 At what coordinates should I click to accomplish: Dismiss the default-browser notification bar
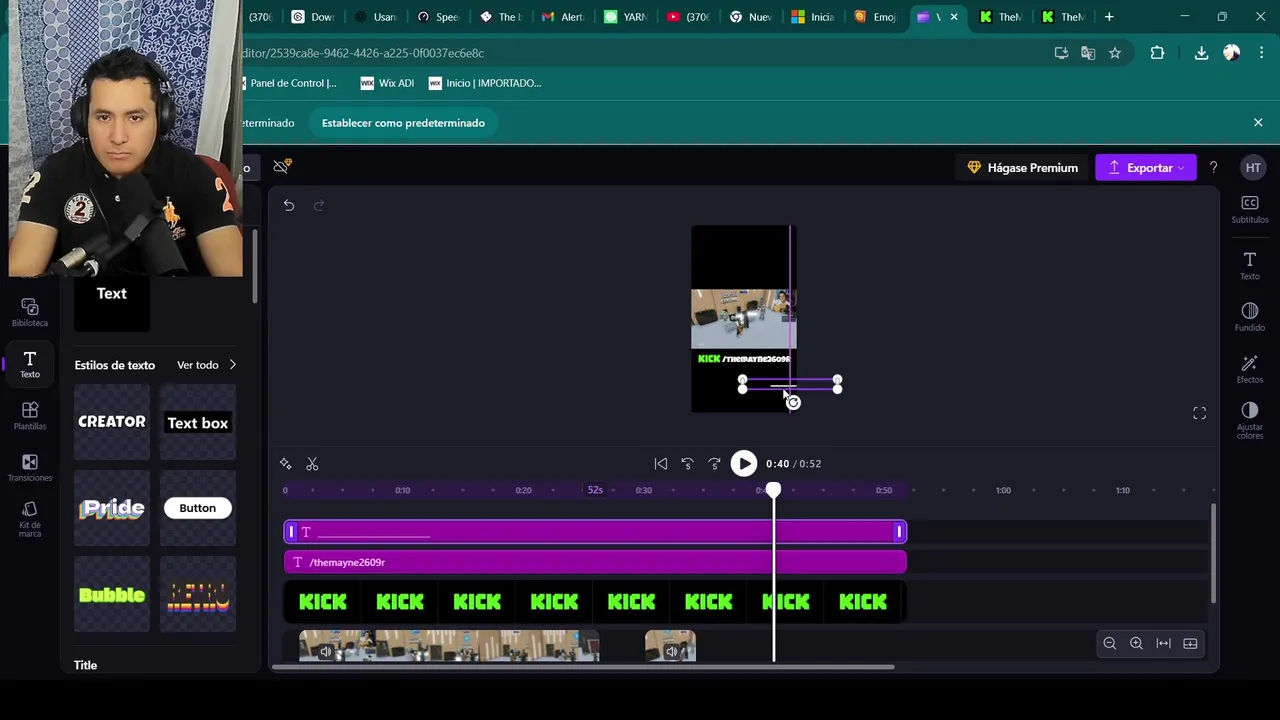coord(1258,123)
